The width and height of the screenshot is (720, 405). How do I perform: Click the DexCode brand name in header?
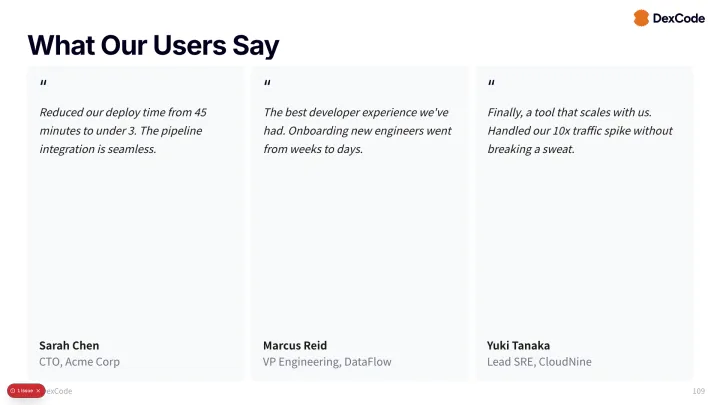tap(679, 18)
